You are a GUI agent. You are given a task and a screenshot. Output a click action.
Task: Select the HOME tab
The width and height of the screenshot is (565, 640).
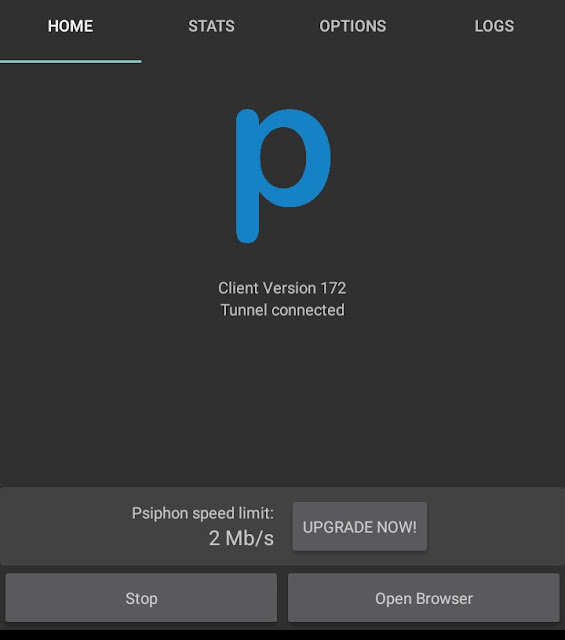pos(71,26)
